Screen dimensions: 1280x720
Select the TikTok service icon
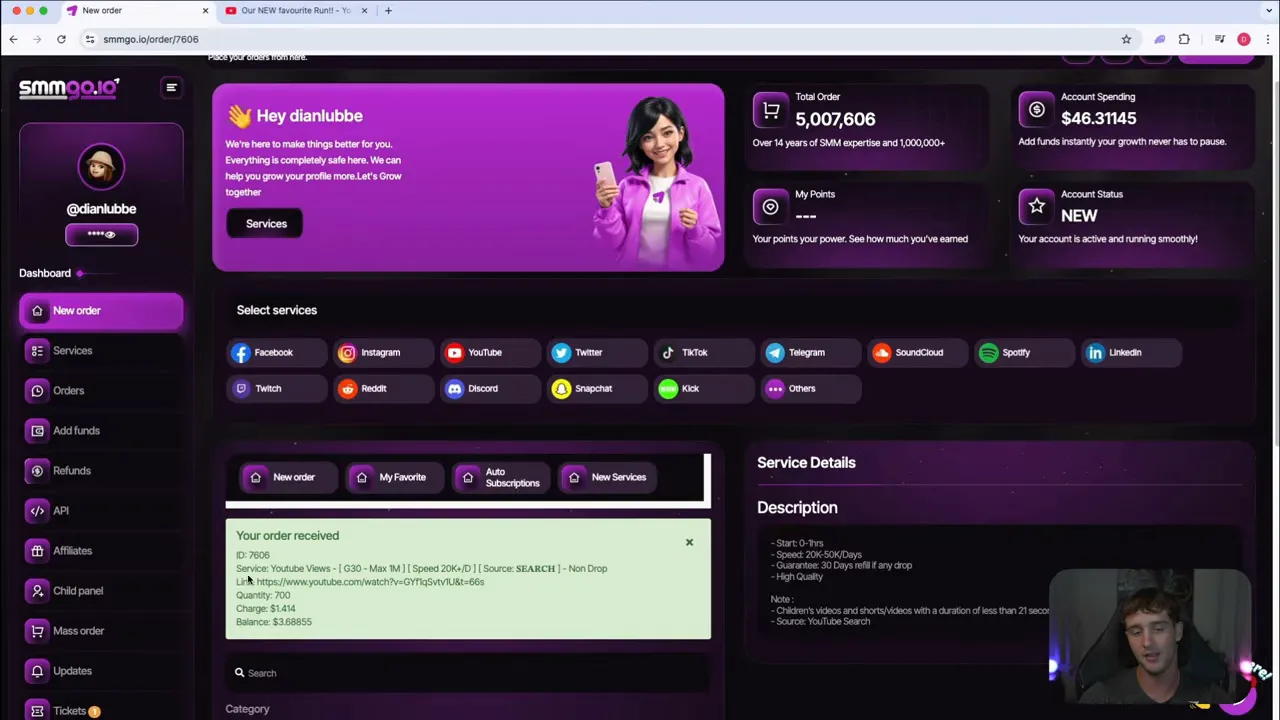tap(667, 352)
